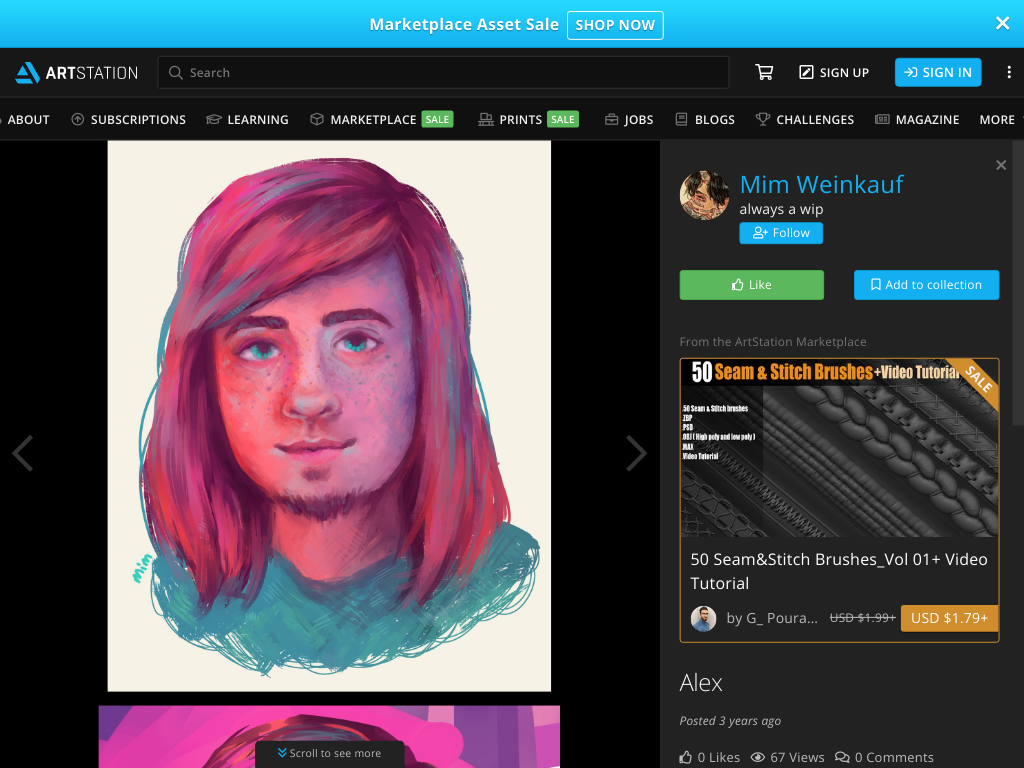Open the three-dot options menu in header
Viewport: 1024px width, 768px height.
coord(1008,72)
